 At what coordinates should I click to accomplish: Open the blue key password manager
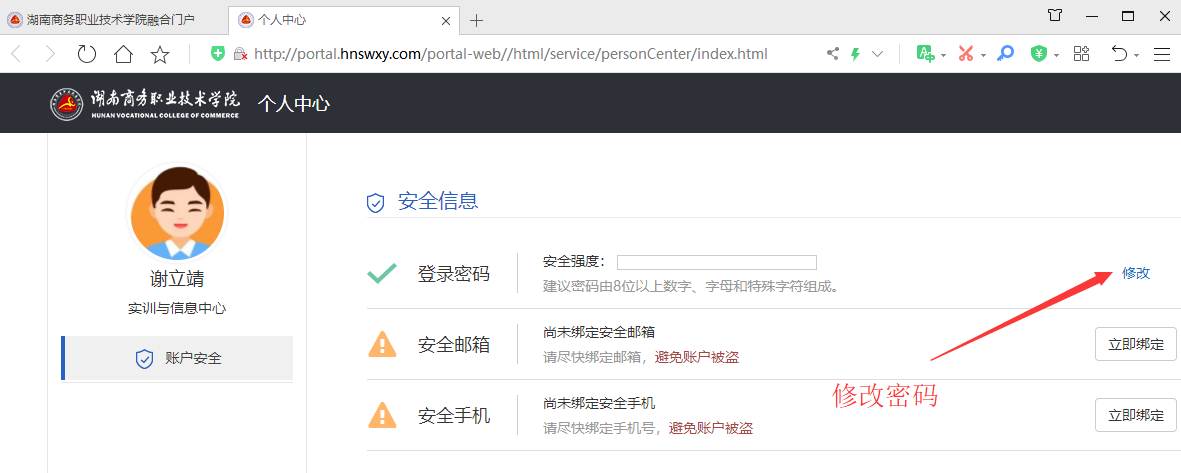click(x=1005, y=54)
